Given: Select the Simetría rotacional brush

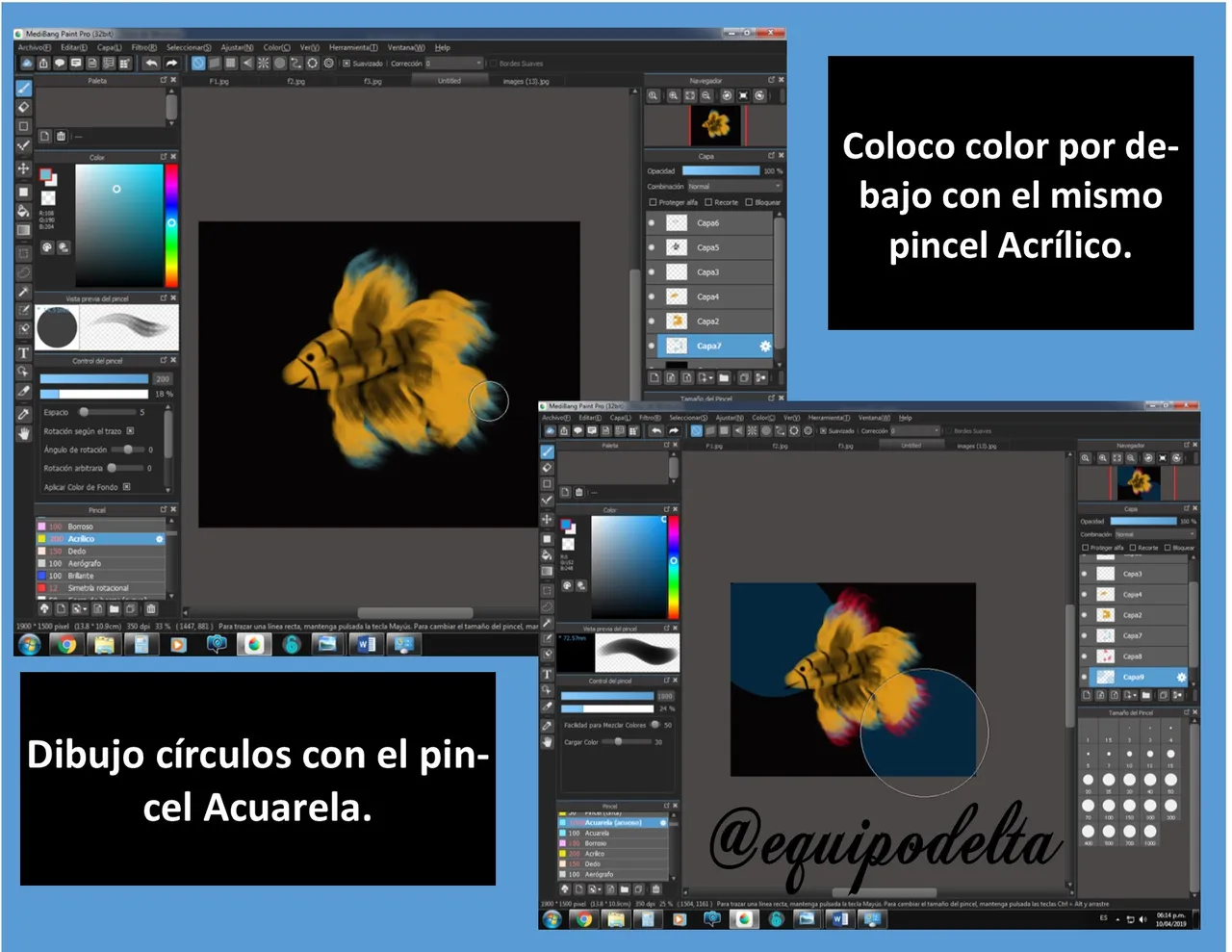Looking at the screenshot, I should point(101,588).
